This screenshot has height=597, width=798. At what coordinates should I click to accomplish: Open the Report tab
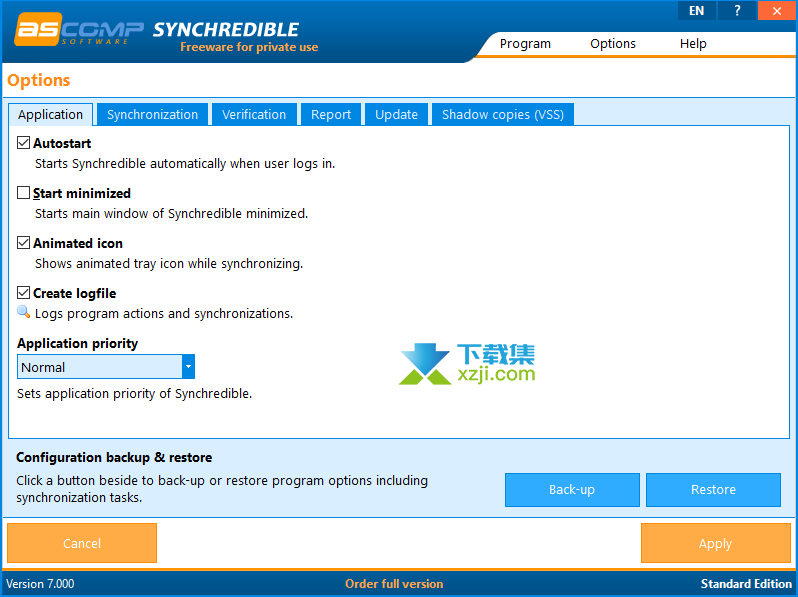pyautogui.click(x=331, y=115)
